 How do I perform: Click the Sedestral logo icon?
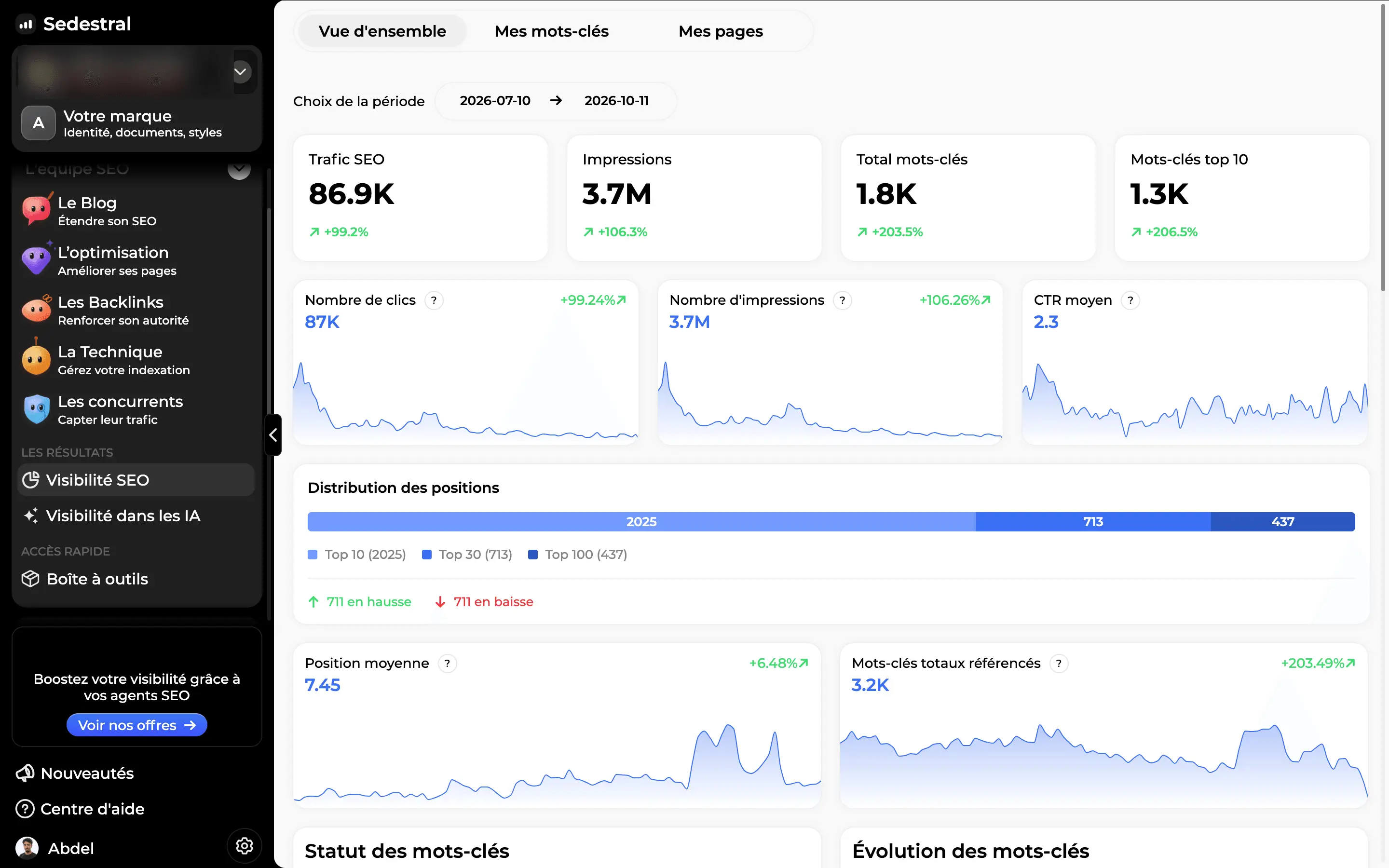26,24
